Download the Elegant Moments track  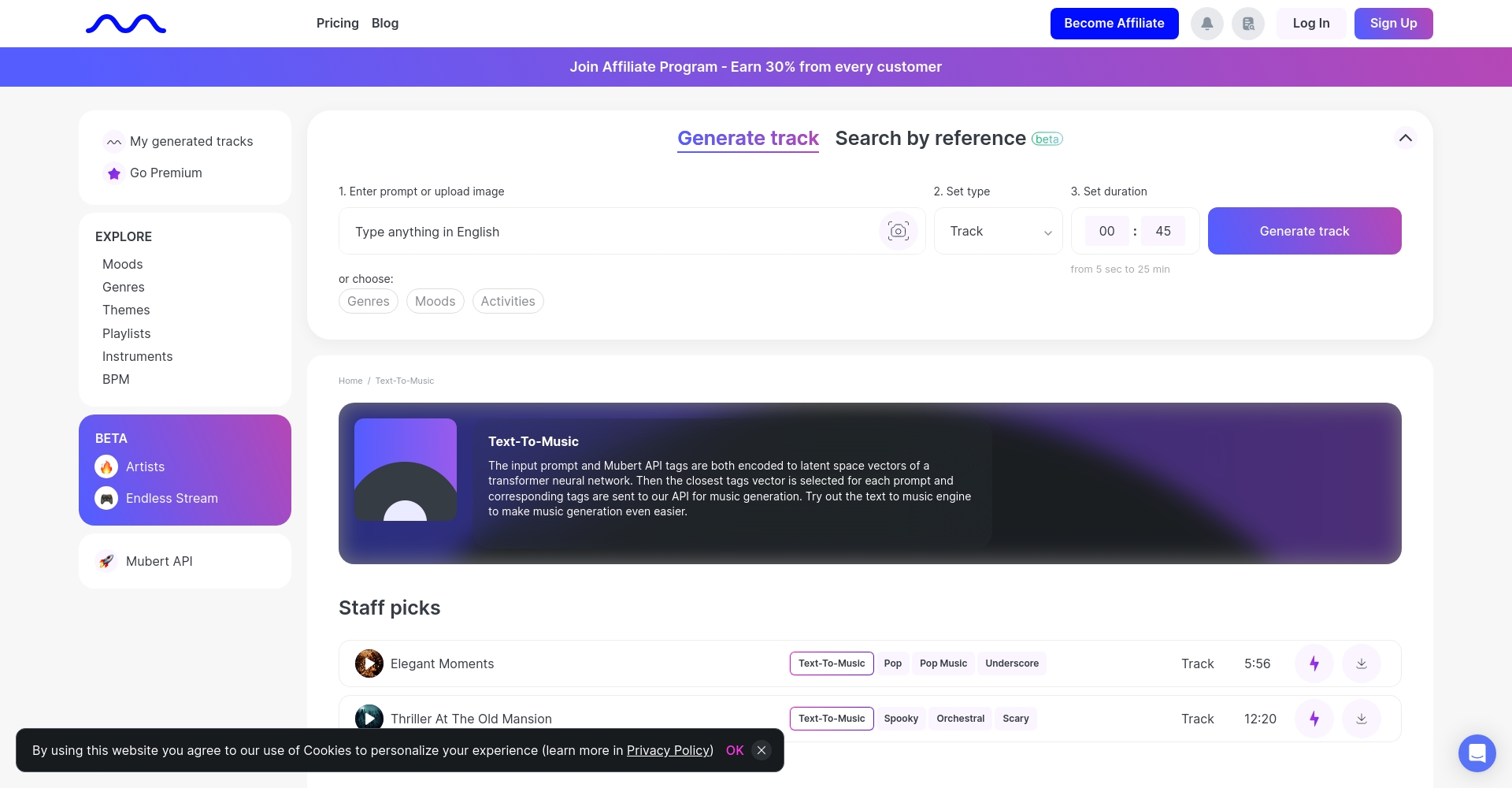tap(1361, 663)
